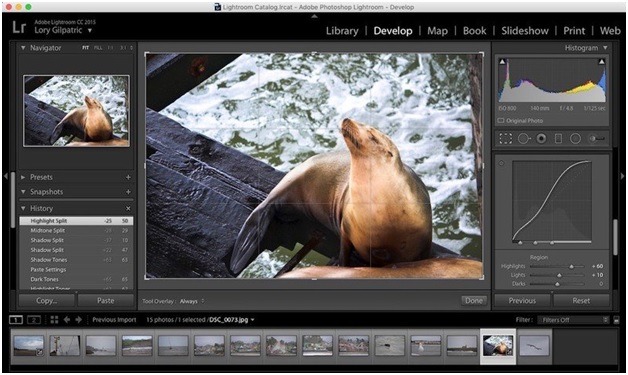628x375 pixels.
Task: Select Midtone Split history step
Action: coord(76,230)
